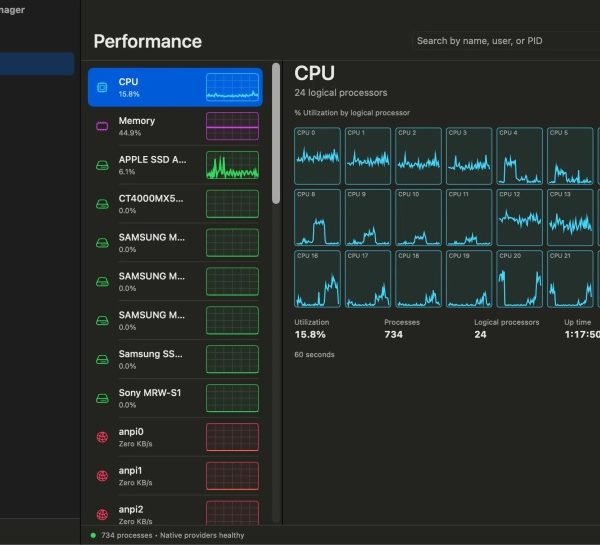This screenshot has height=545, width=600.
Task: Click the anpi0 network globe icon
Action: (x=102, y=437)
